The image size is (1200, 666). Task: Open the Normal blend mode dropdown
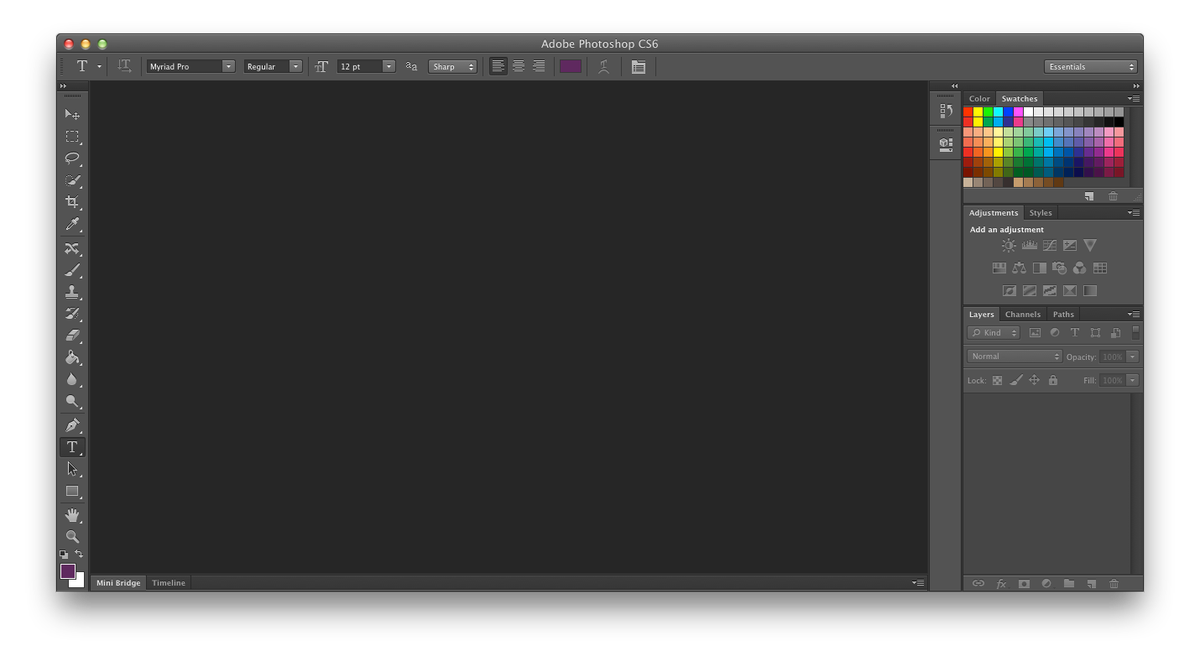[1014, 356]
